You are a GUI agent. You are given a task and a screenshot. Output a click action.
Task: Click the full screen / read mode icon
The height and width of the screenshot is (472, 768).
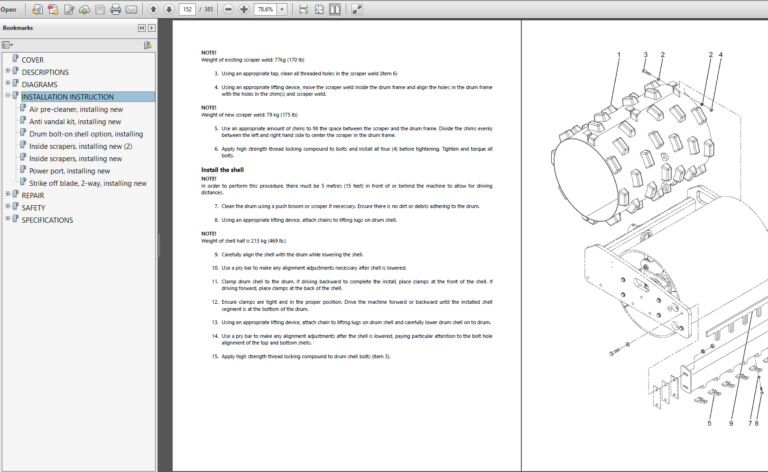pyautogui.click(x=357, y=9)
